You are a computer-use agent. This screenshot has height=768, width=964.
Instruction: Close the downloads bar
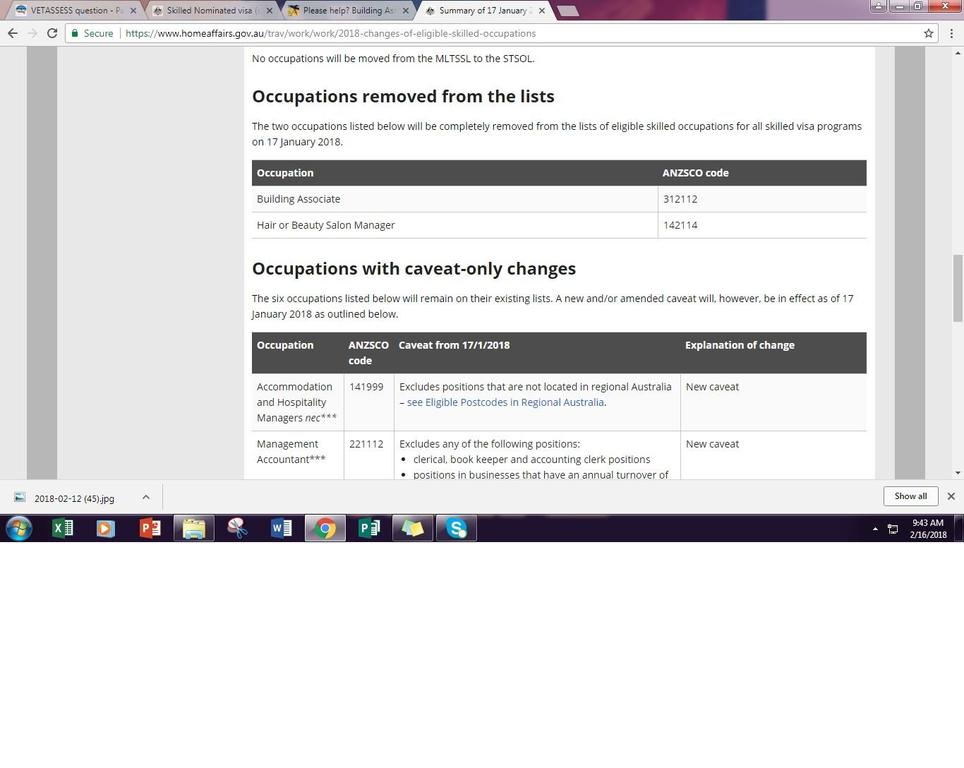pyautogui.click(x=951, y=496)
